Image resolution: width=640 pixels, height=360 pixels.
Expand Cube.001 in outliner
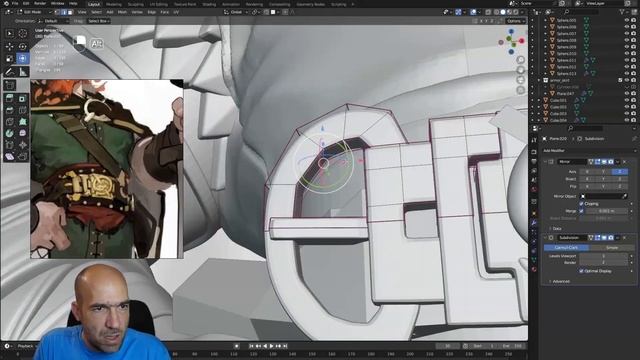[539, 100]
